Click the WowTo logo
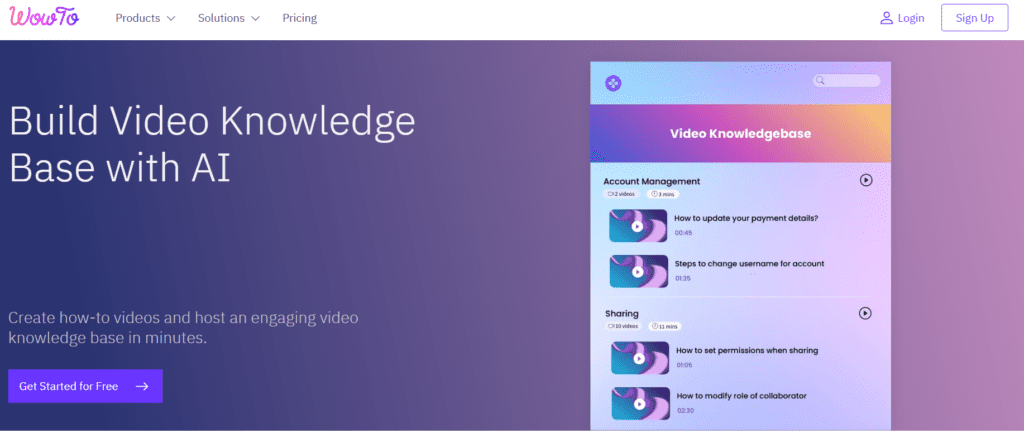This screenshot has height=438, width=1024. click(43, 18)
